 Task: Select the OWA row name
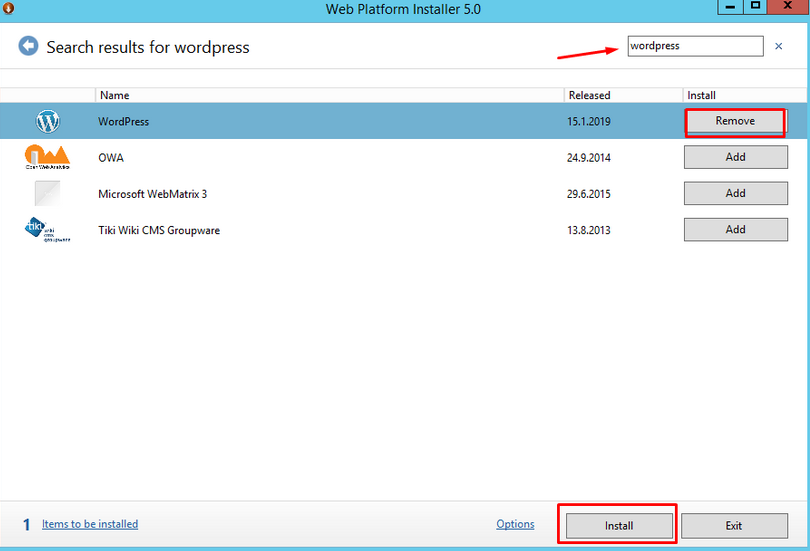pyautogui.click(x=111, y=158)
